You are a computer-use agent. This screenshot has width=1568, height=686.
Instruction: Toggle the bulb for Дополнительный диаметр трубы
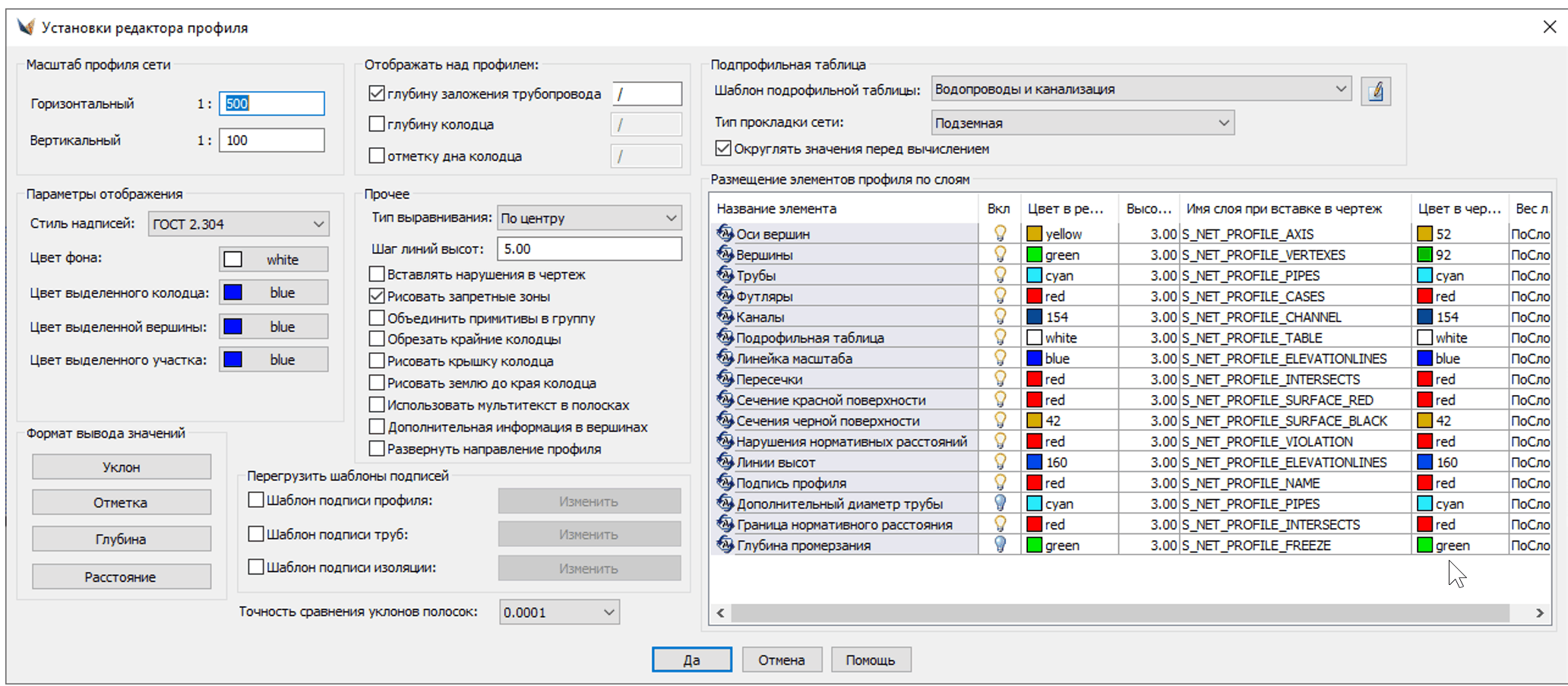[1000, 503]
